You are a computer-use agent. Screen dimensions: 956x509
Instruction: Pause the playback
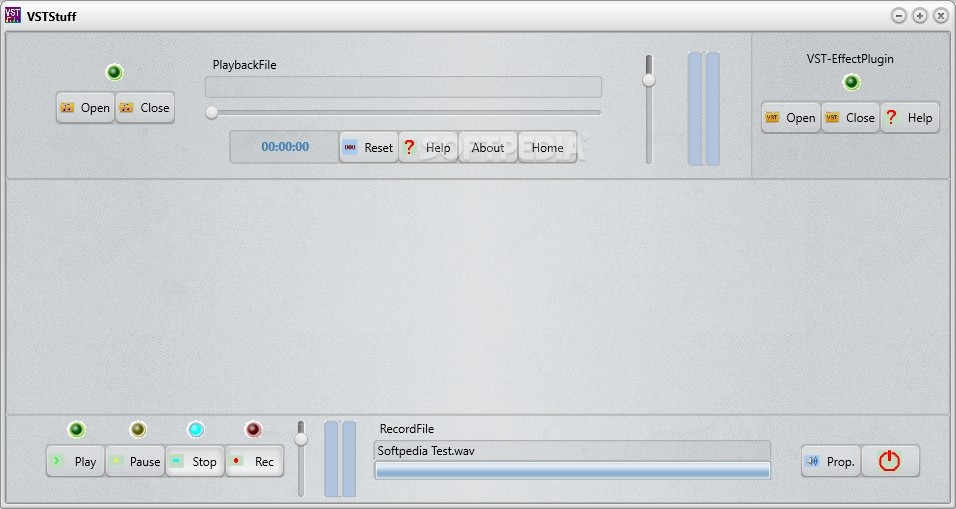(x=135, y=461)
